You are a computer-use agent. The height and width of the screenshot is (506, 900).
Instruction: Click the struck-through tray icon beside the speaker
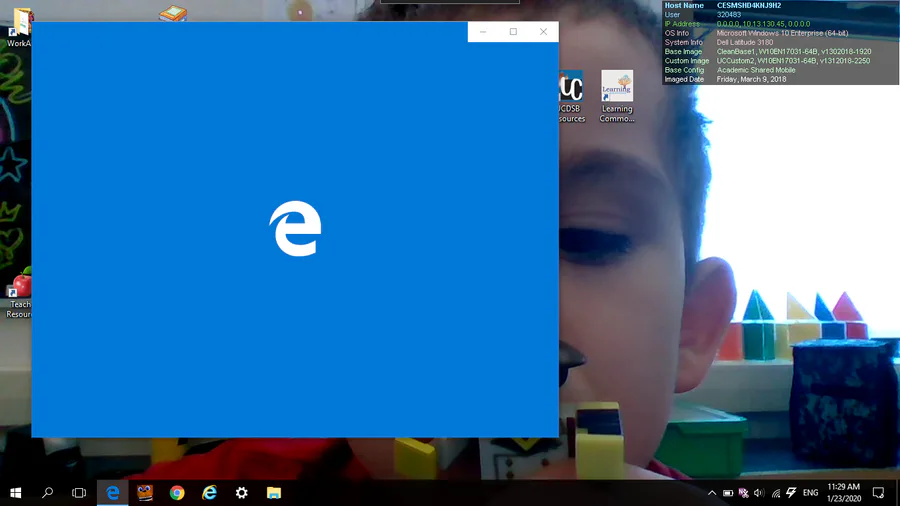click(743, 493)
